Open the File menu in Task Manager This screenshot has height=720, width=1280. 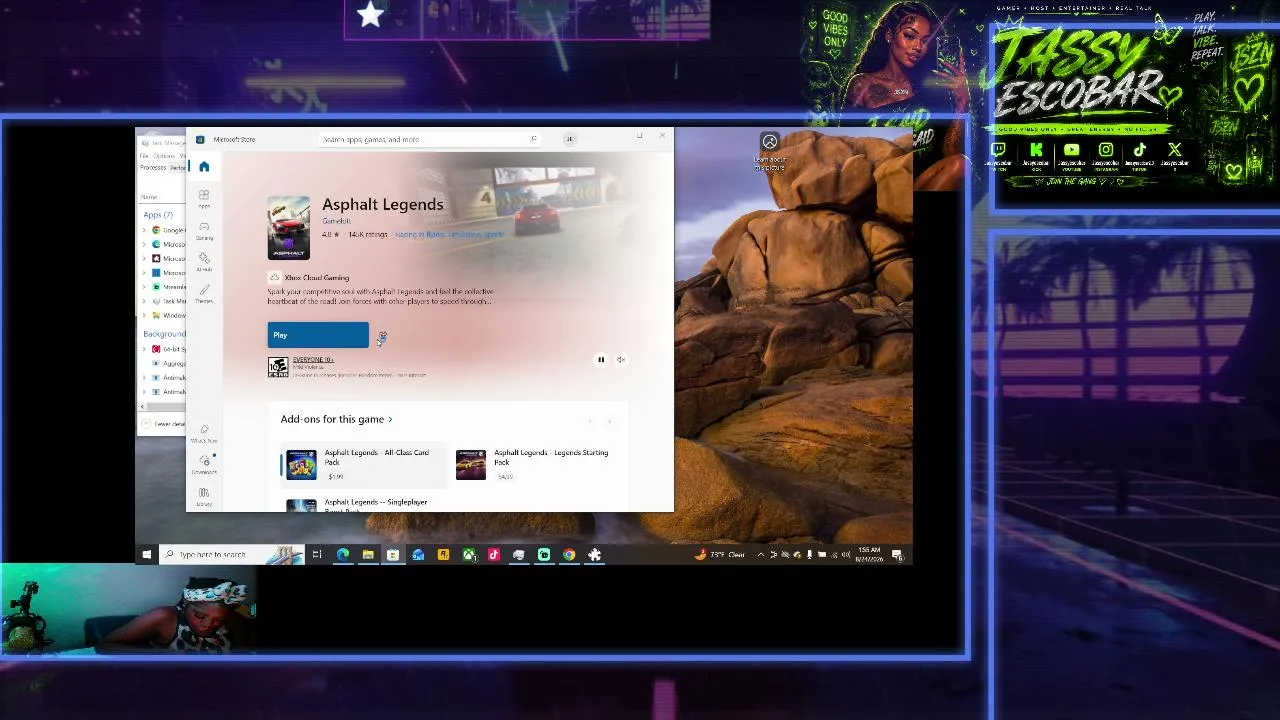[x=144, y=156]
